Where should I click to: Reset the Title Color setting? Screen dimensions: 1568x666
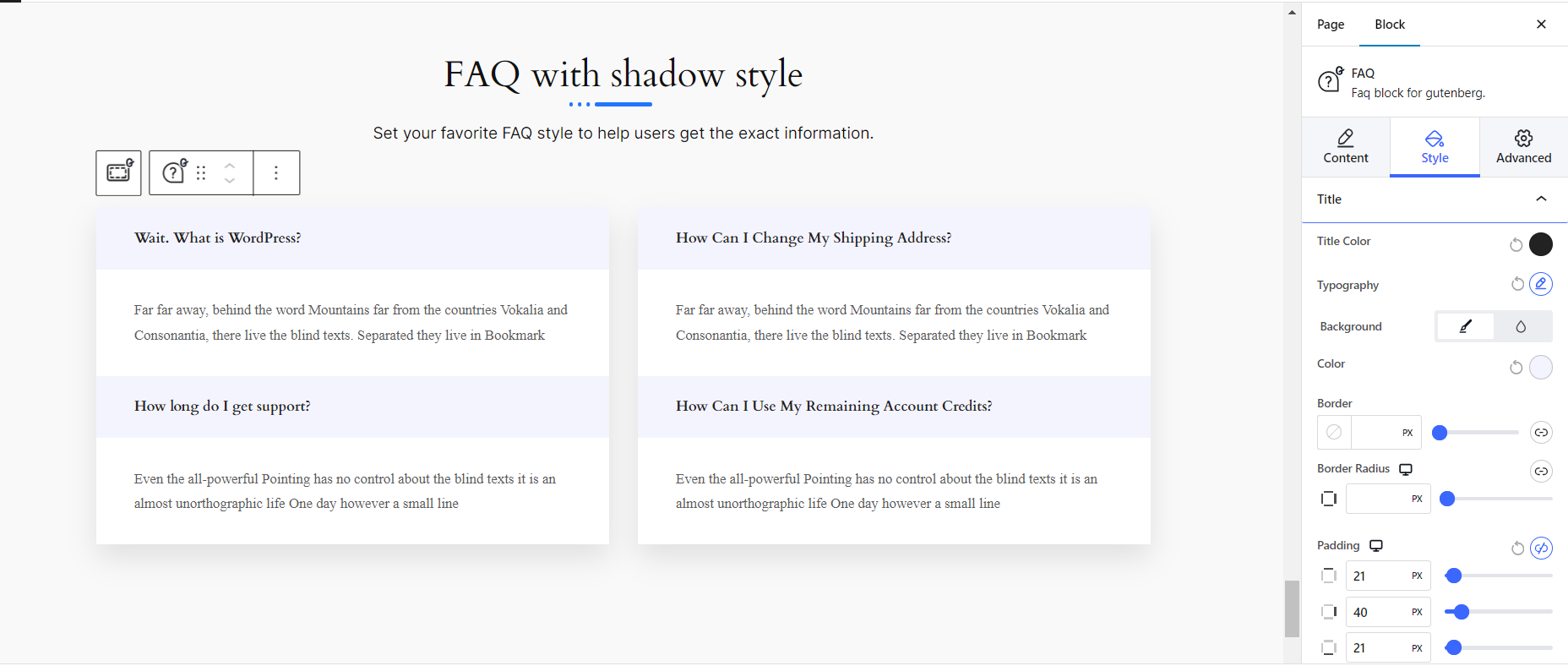(x=1516, y=244)
